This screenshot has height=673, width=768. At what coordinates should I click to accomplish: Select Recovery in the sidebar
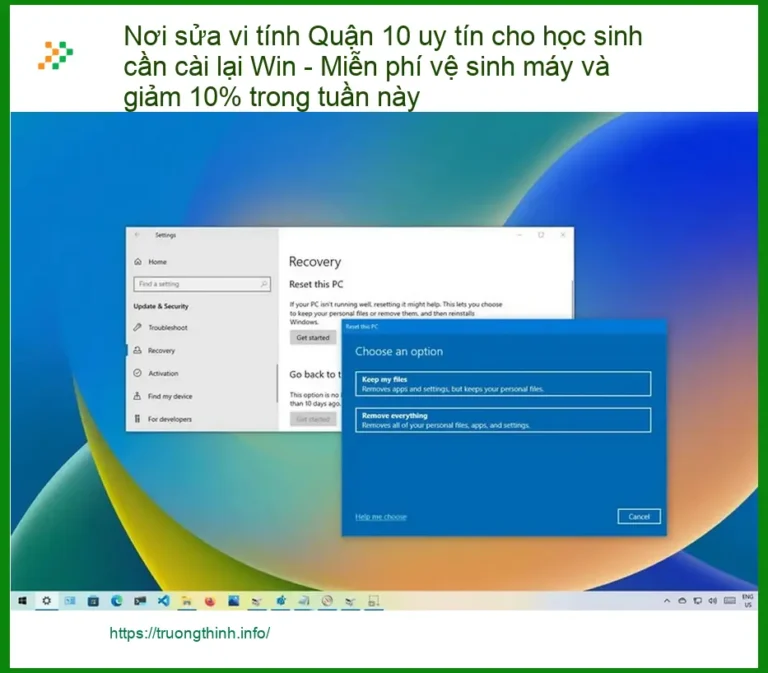point(161,351)
